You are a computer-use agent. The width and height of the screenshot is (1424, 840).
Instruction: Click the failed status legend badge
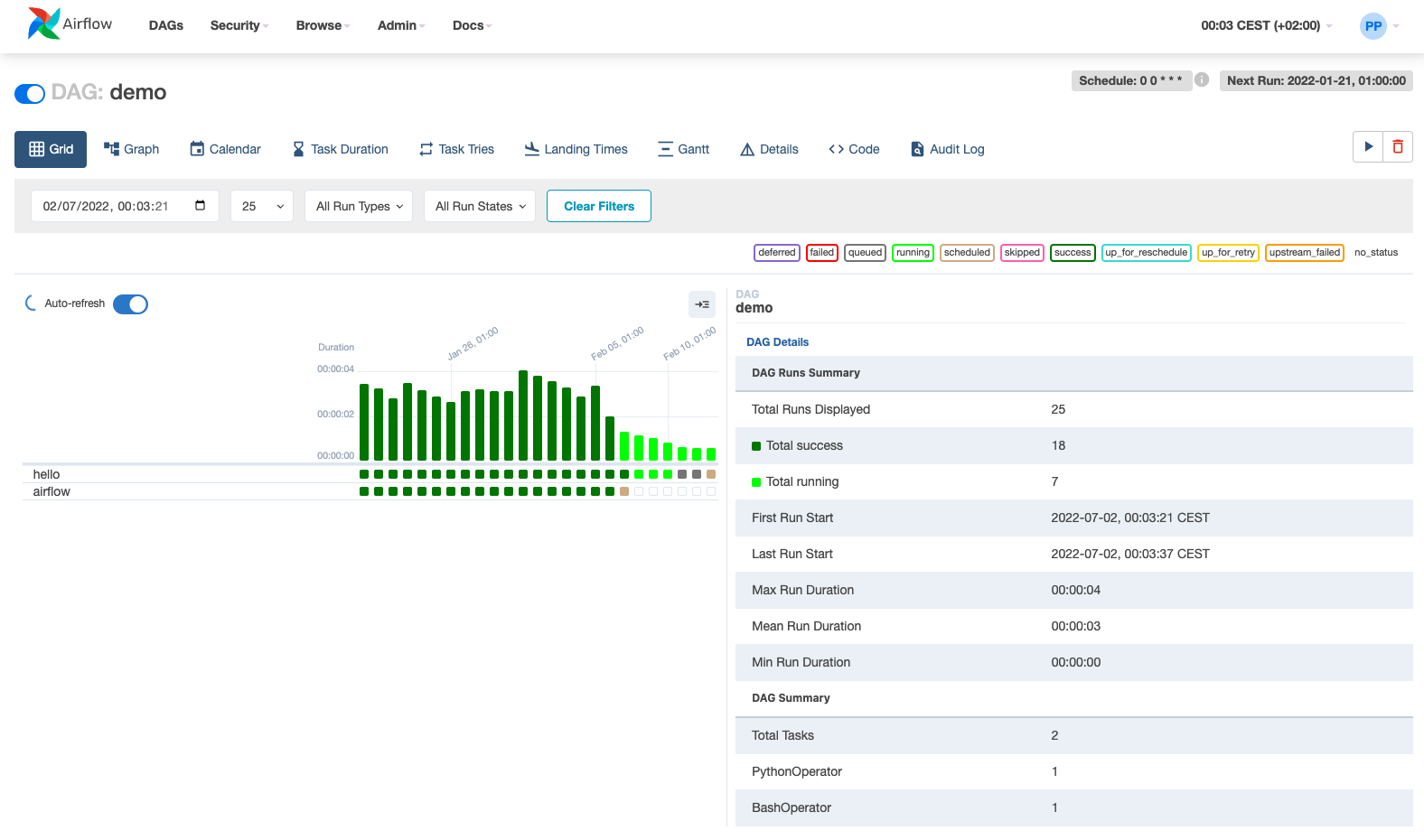(x=821, y=253)
